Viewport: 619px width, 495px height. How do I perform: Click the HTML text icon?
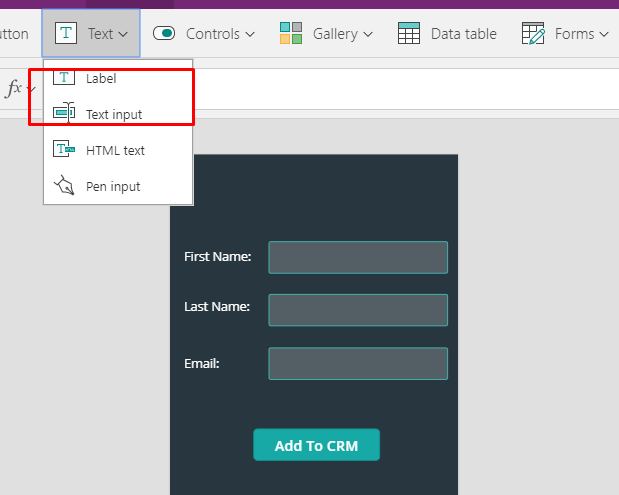[64, 150]
